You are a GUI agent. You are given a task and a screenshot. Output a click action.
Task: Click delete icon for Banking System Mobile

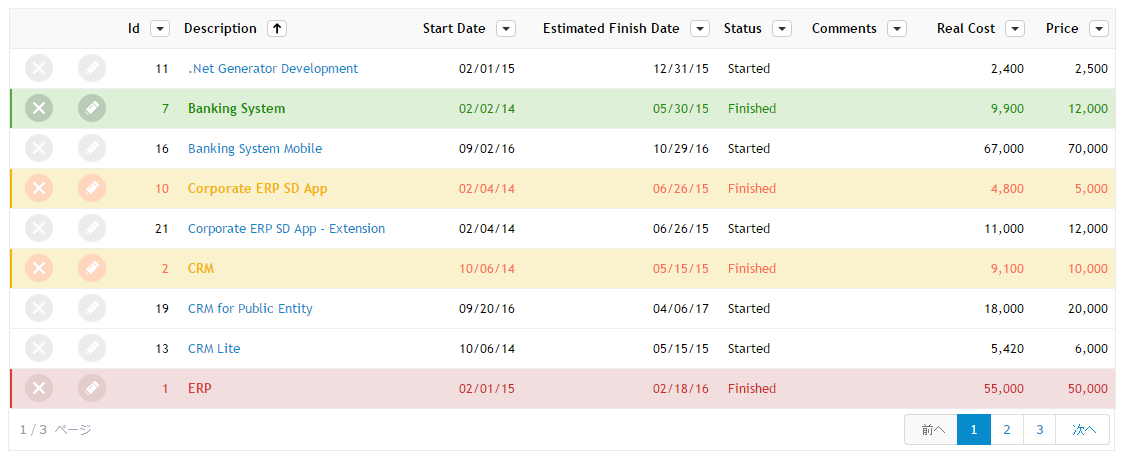(39, 149)
